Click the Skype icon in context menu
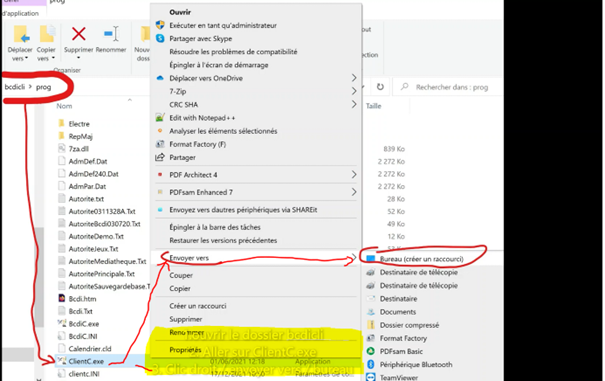 point(160,38)
